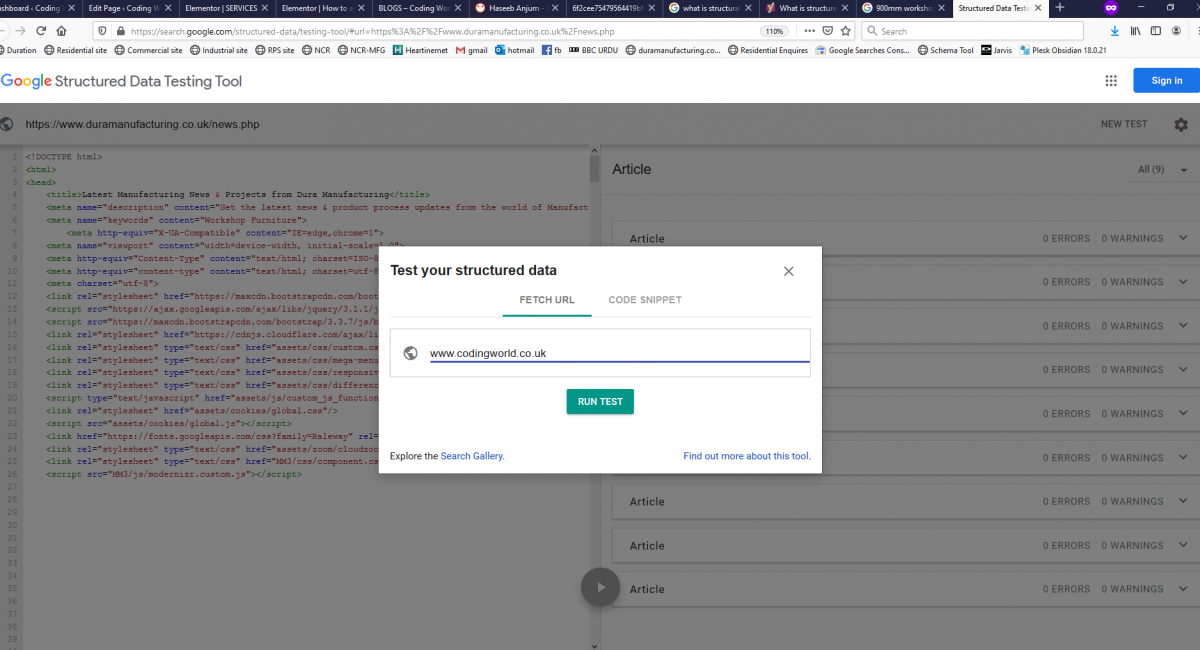Expand the last Article result row

coord(1183,589)
